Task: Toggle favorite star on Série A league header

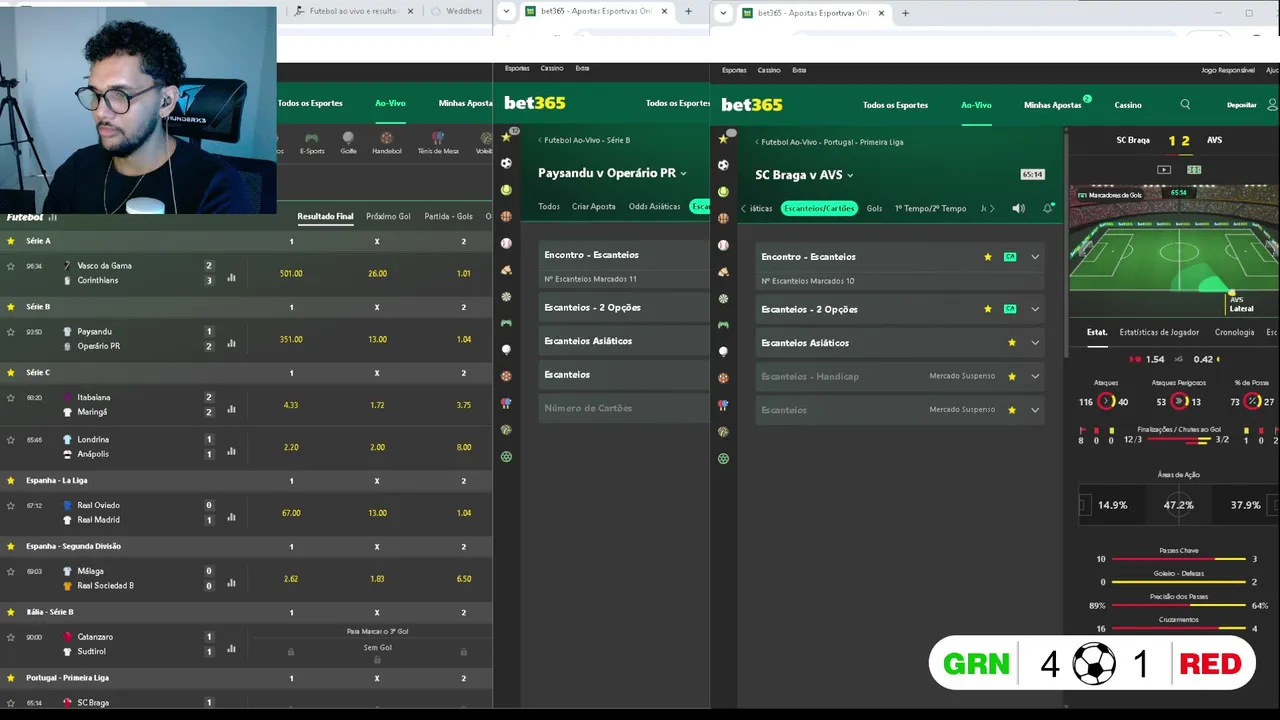Action: [11, 241]
